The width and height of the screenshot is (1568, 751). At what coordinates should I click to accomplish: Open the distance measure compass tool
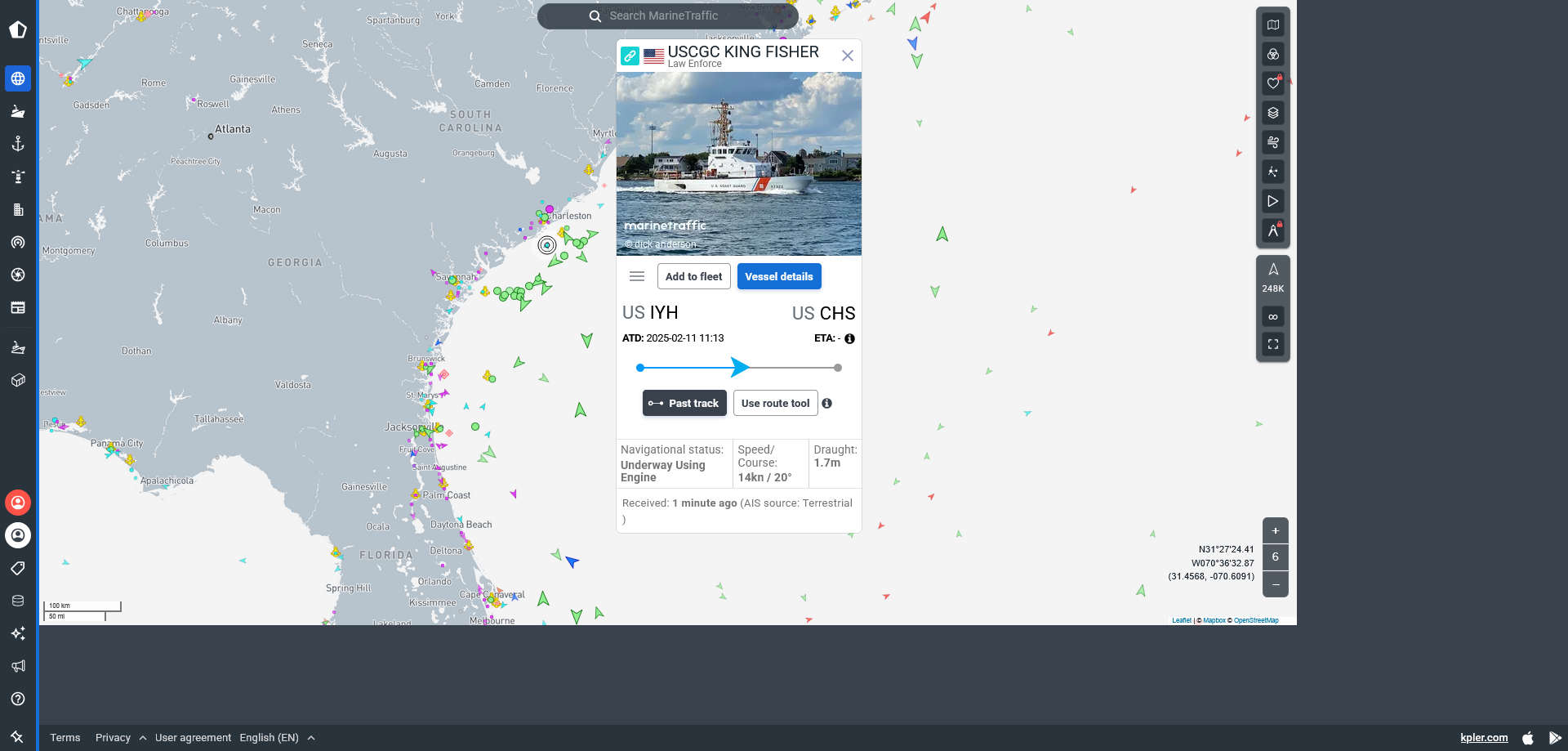pyautogui.click(x=1273, y=230)
